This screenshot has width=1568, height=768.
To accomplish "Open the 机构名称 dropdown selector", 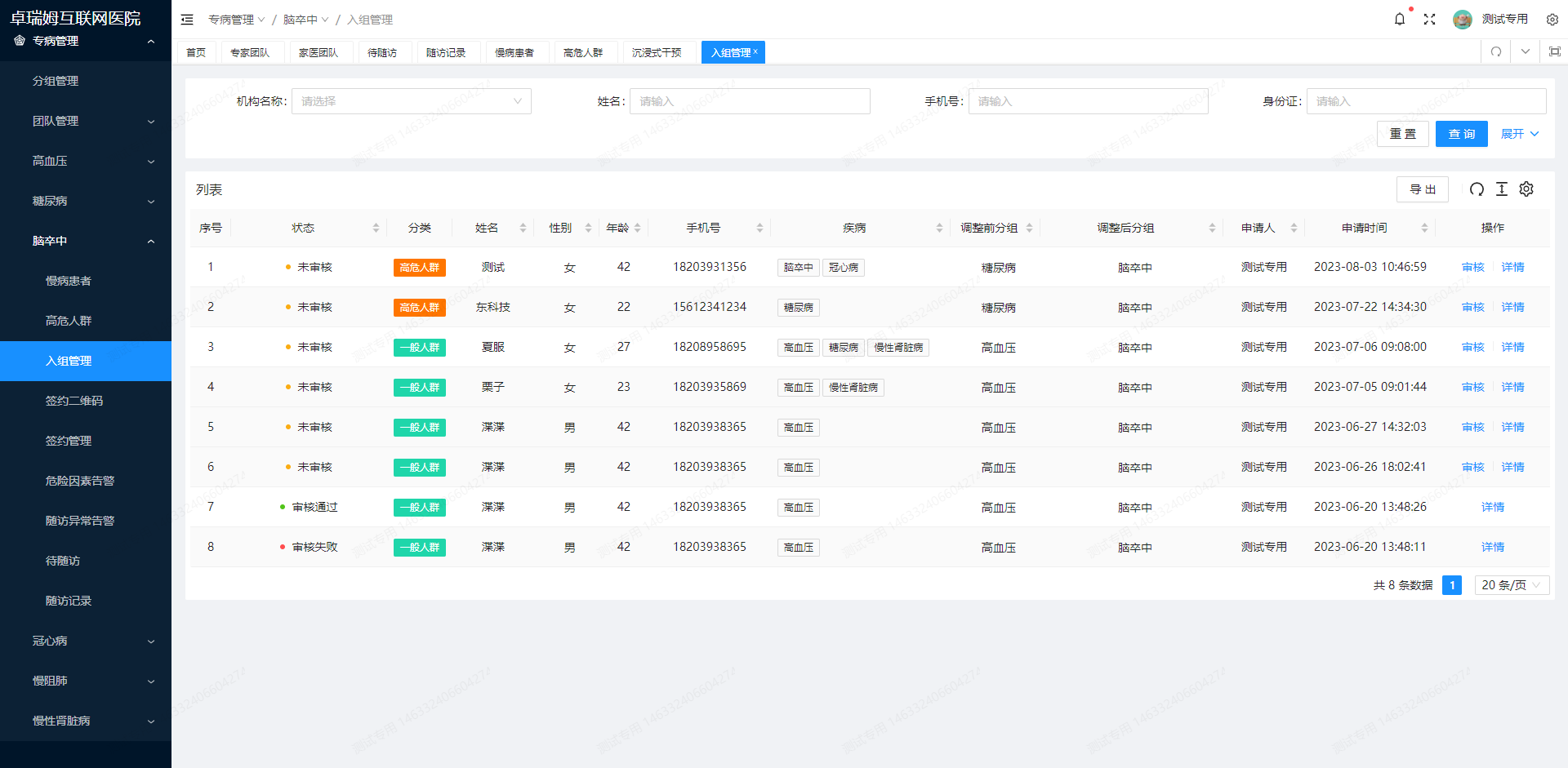I will pos(411,101).
